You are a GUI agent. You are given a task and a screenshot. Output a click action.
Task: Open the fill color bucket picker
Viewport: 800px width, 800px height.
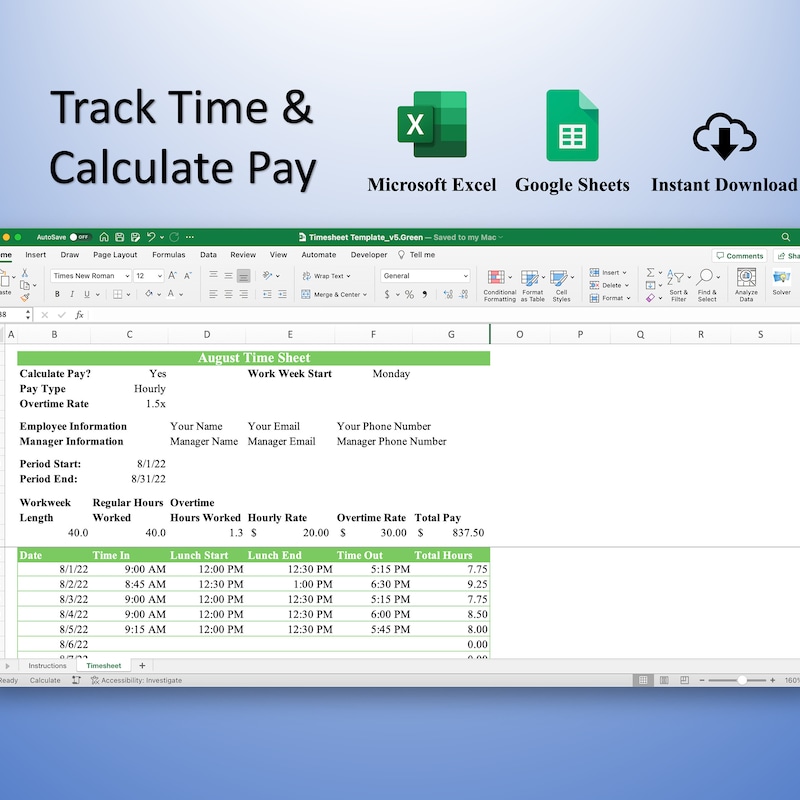coord(149,294)
